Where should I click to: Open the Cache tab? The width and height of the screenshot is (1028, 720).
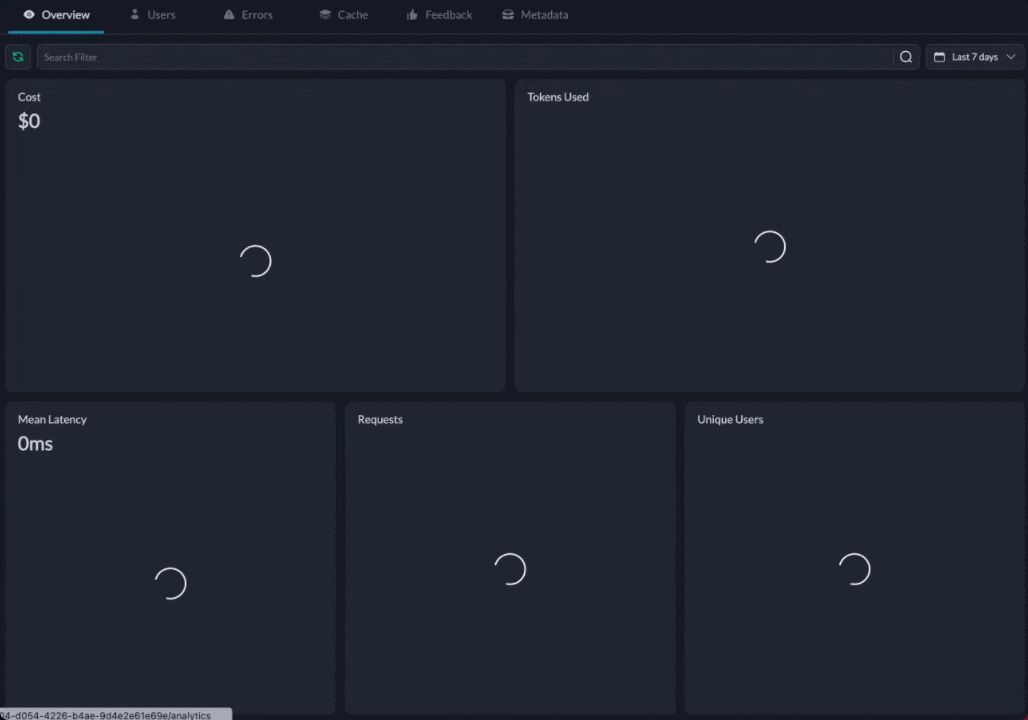(x=352, y=15)
